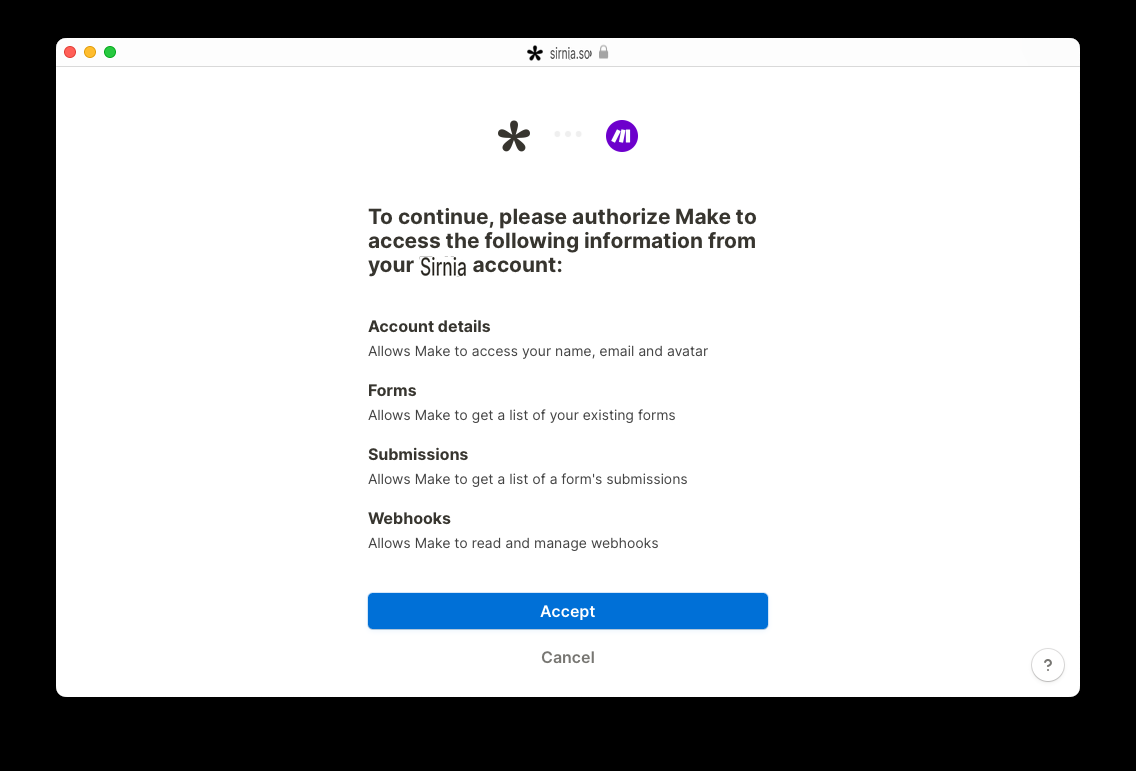Click the Sirnia wordmark in heading
Image resolution: width=1136 pixels, height=771 pixels.
(x=443, y=266)
